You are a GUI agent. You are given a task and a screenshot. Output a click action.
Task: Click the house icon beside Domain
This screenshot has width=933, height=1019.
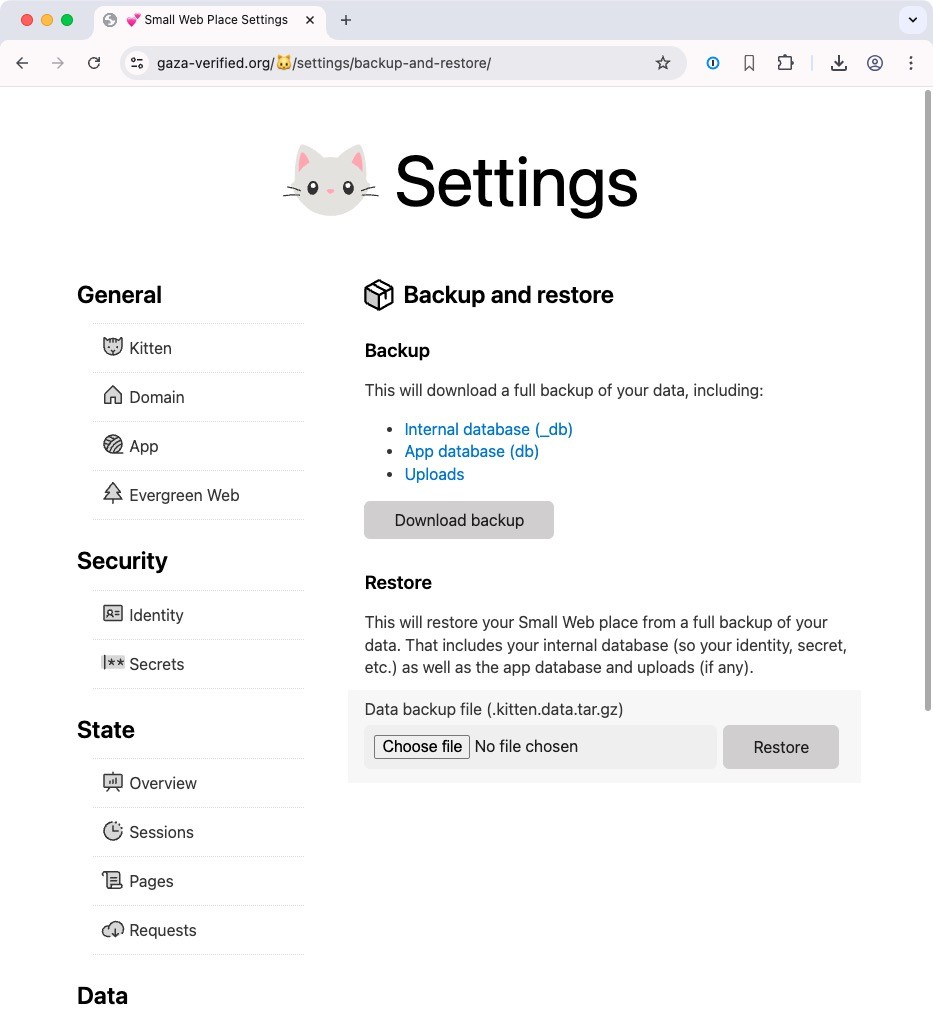coord(113,396)
